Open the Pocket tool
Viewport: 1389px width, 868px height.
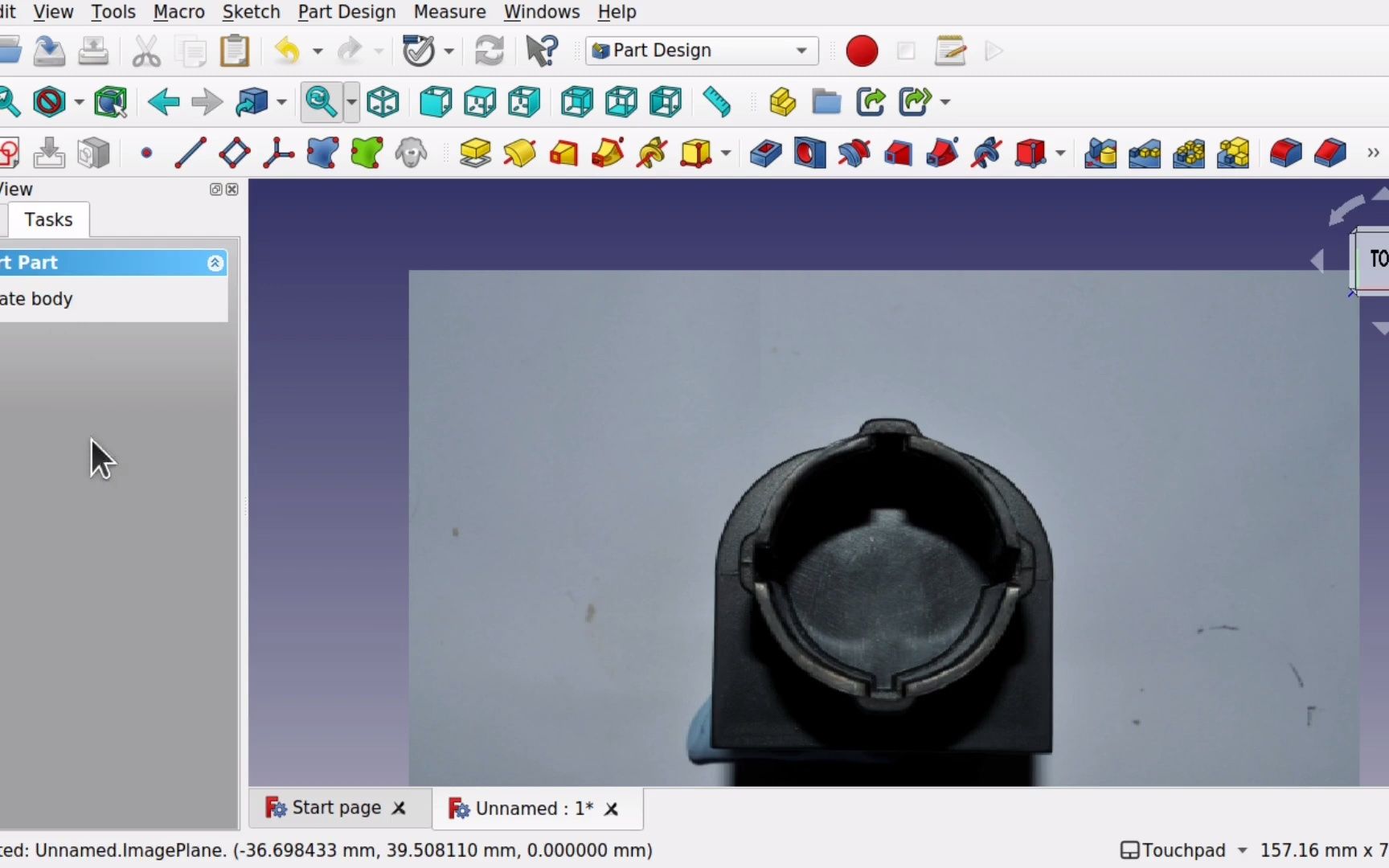coord(764,153)
